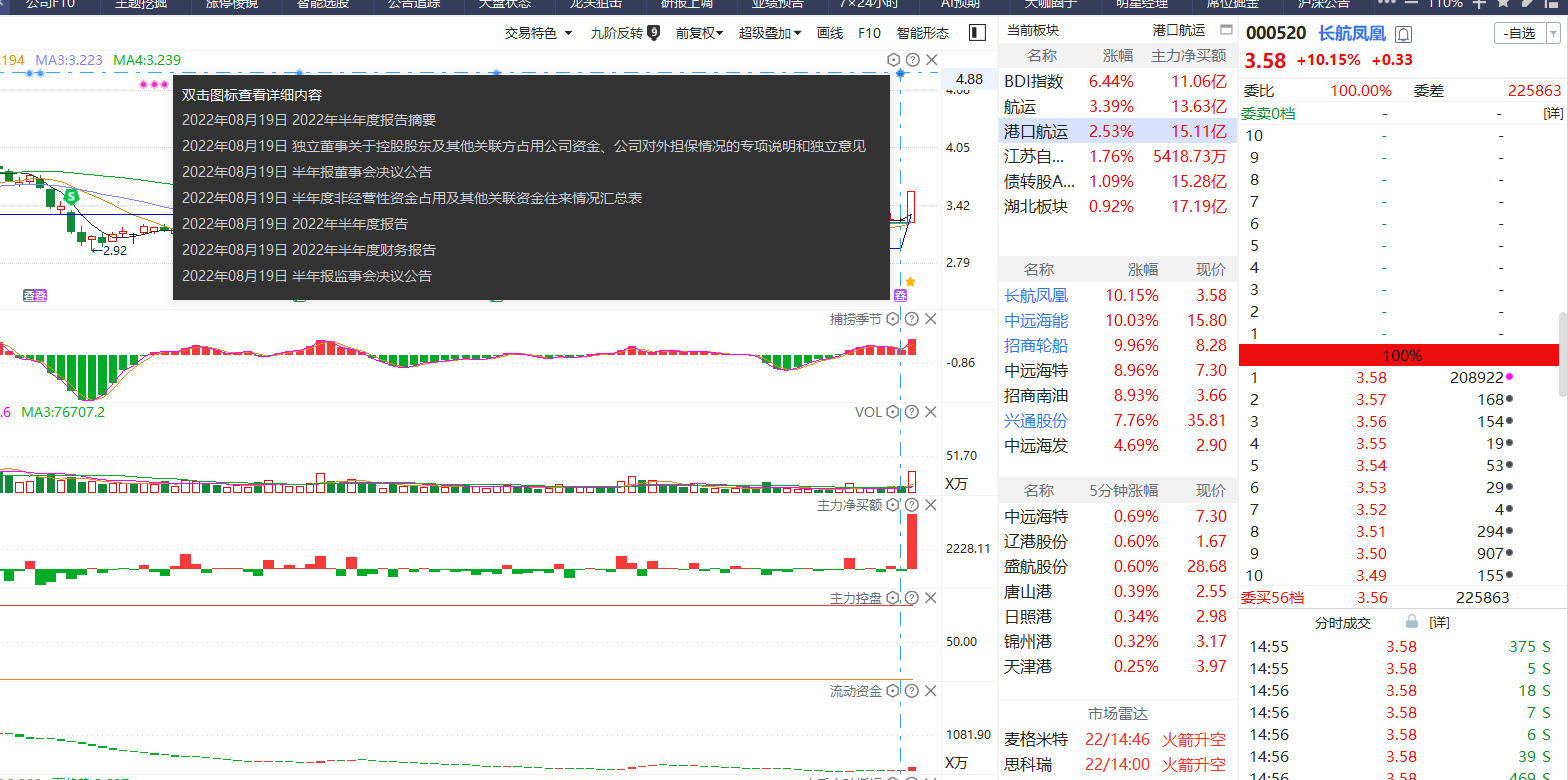Open the F10 company info button
This screenshot has height=780, width=1568.
(869, 33)
